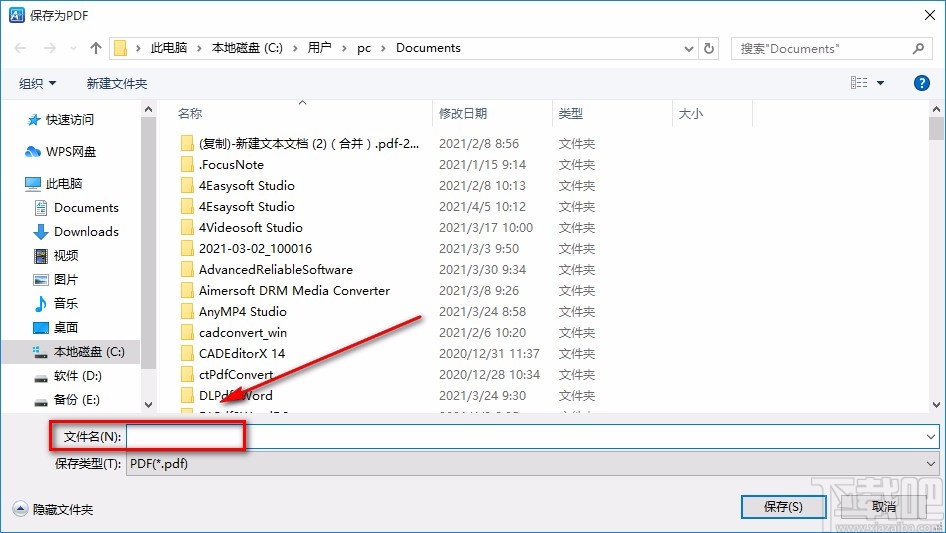Click 用户 in the address breadcrumb
Screen dimensions: 946x533
(x=319, y=48)
